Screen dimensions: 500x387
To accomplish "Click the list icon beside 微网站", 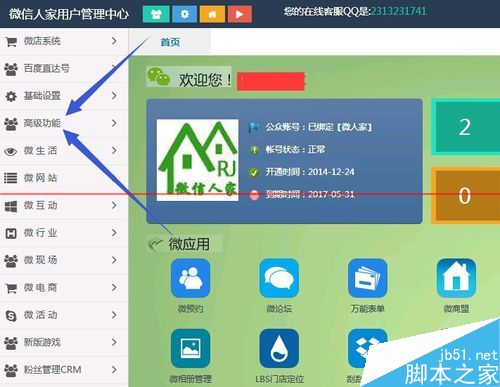I will click(11, 178).
